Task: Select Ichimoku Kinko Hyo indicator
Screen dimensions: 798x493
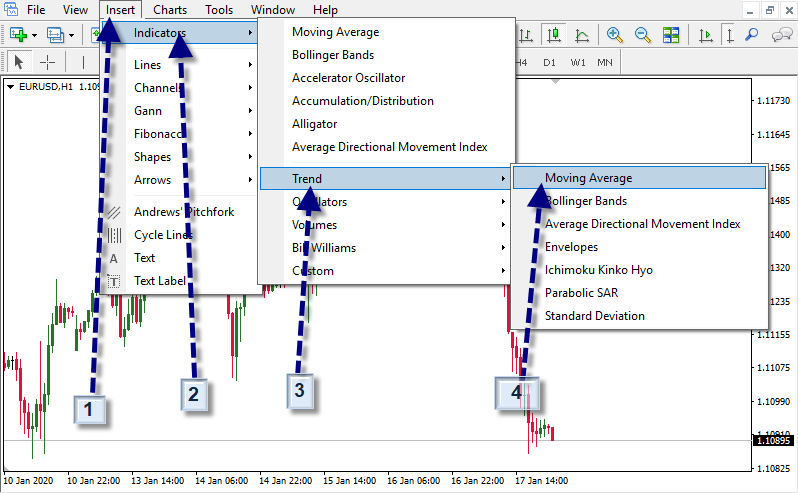Action: tap(639, 270)
